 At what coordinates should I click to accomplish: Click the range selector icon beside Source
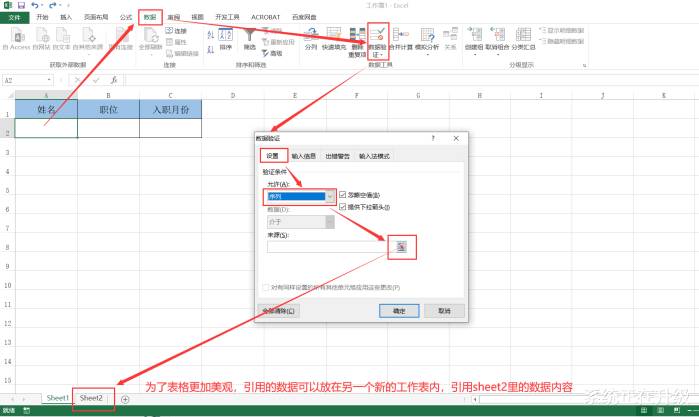tap(401, 247)
